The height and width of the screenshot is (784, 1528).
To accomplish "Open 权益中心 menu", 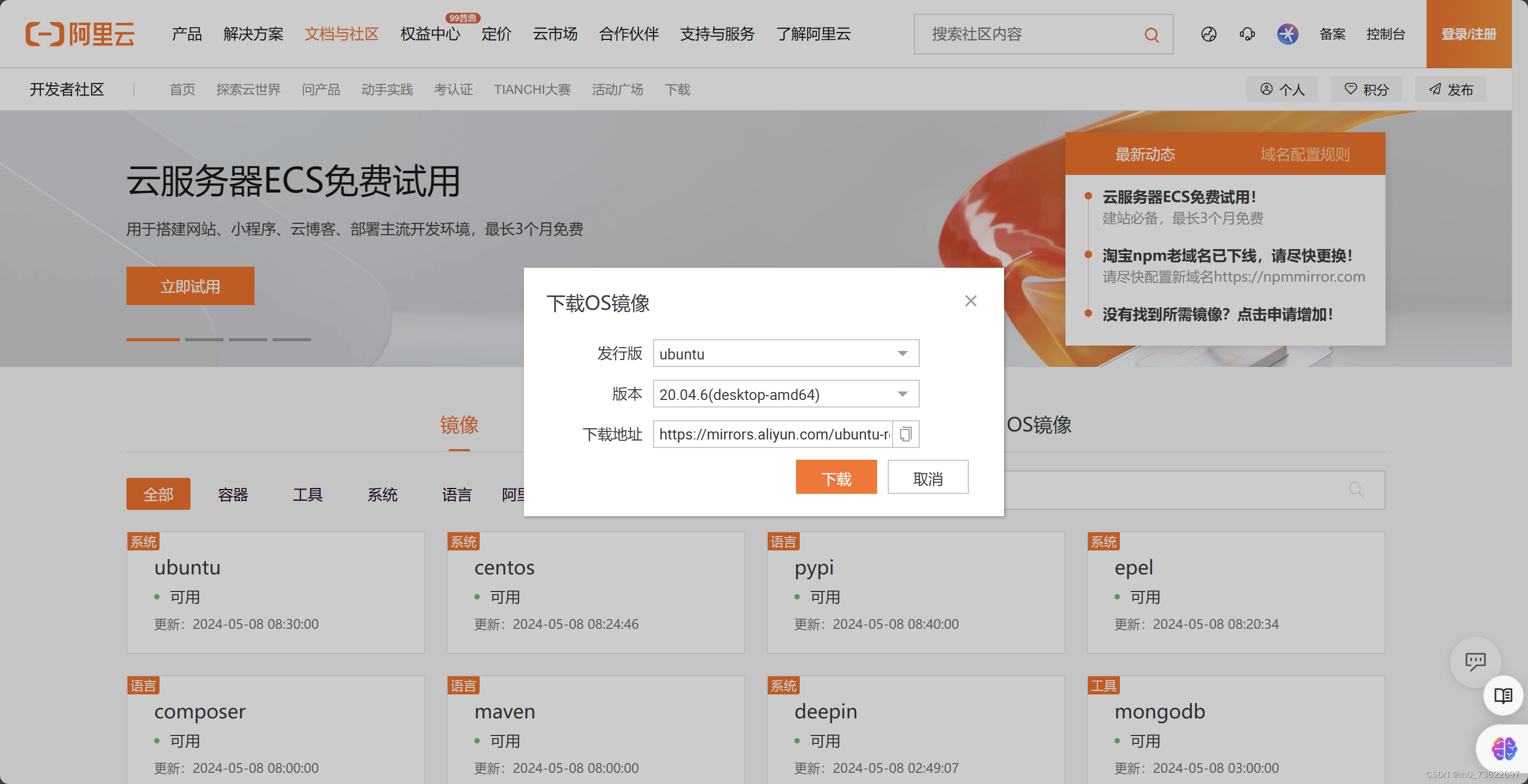I will point(430,34).
